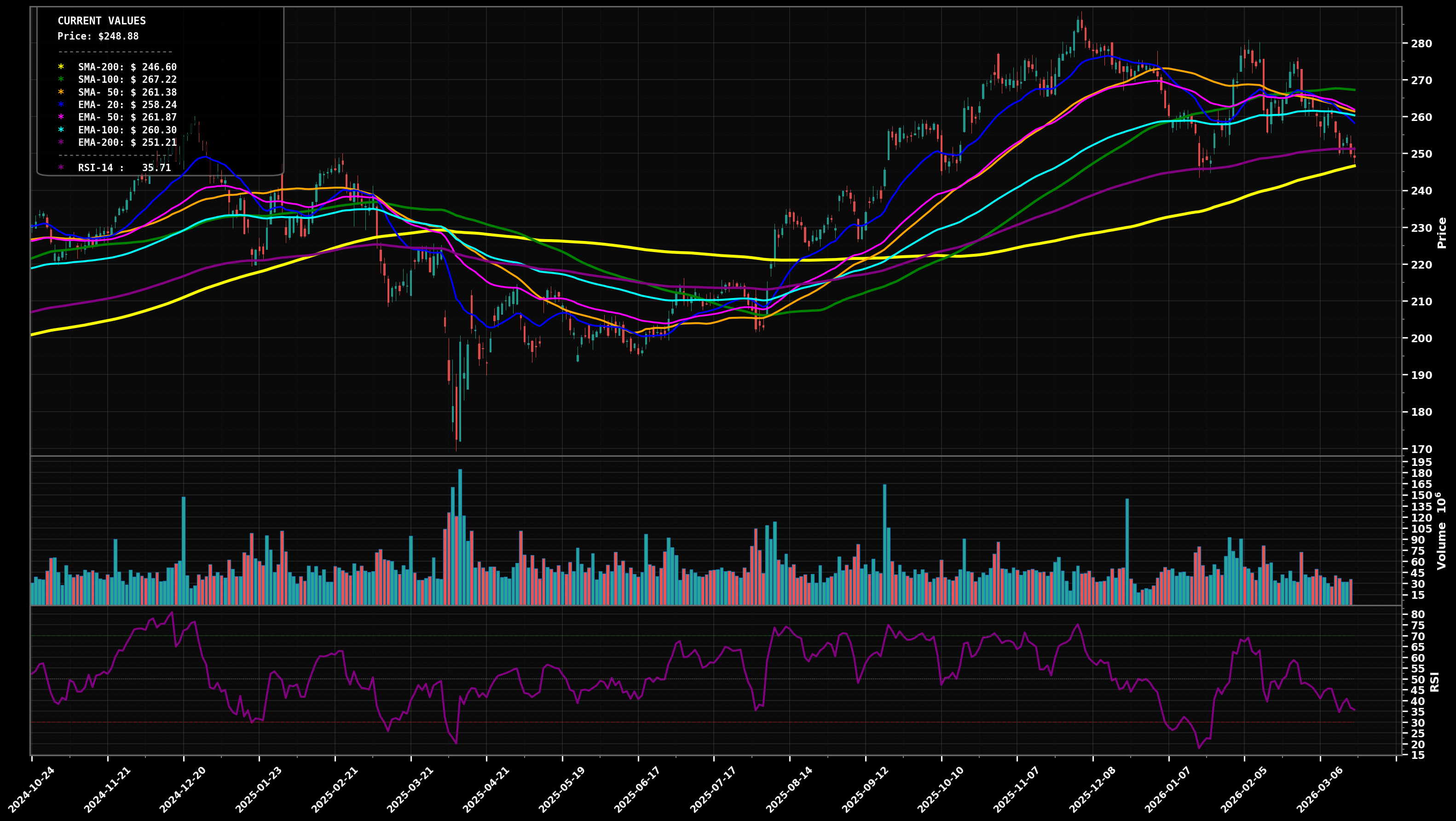Select the yellow SMA-200 legend marker

tap(62, 67)
